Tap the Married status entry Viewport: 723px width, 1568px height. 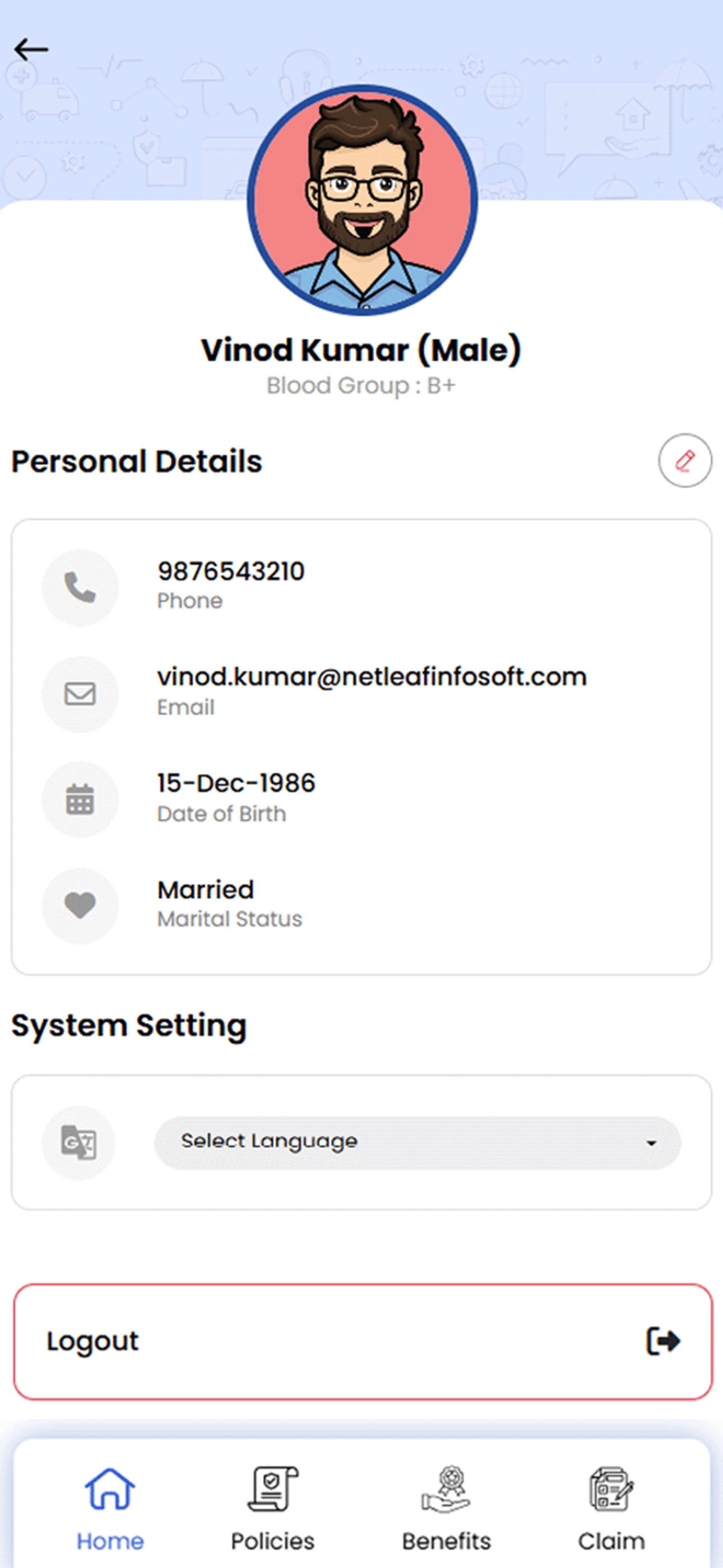click(206, 890)
